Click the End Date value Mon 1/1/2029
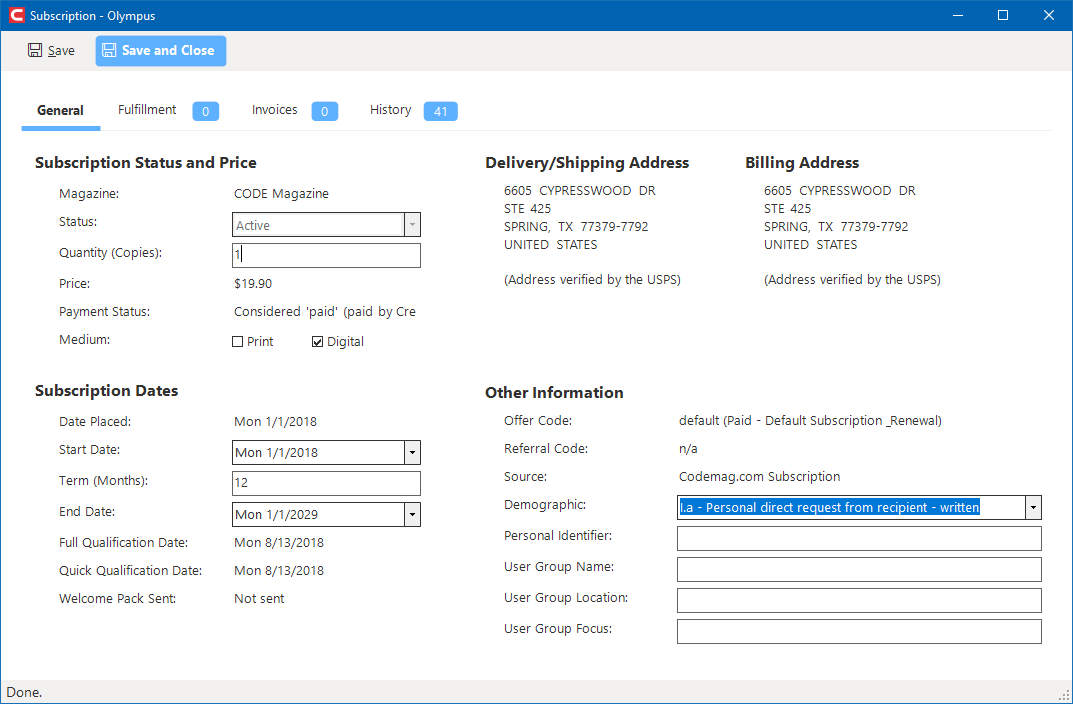Viewport: 1073px width, 704px height. [x=276, y=514]
